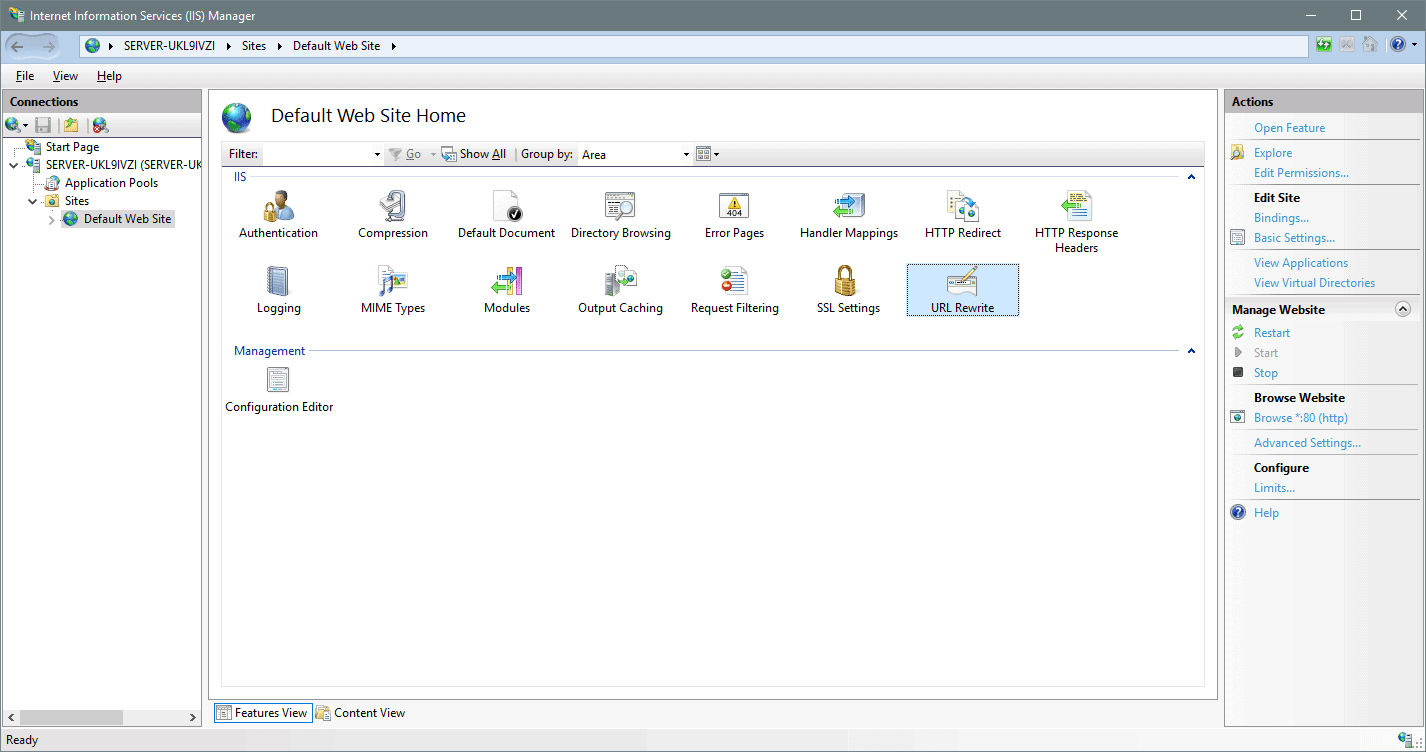
Task: Collapse the IIS group section
Action: pyautogui.click(x=1191, y=177)
